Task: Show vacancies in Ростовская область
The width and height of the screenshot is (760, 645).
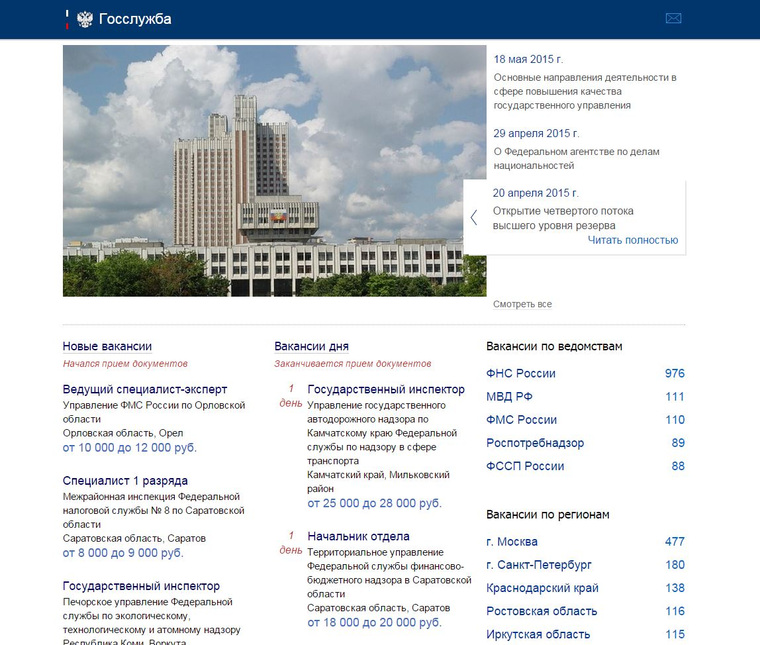Action: click(542, 611)
